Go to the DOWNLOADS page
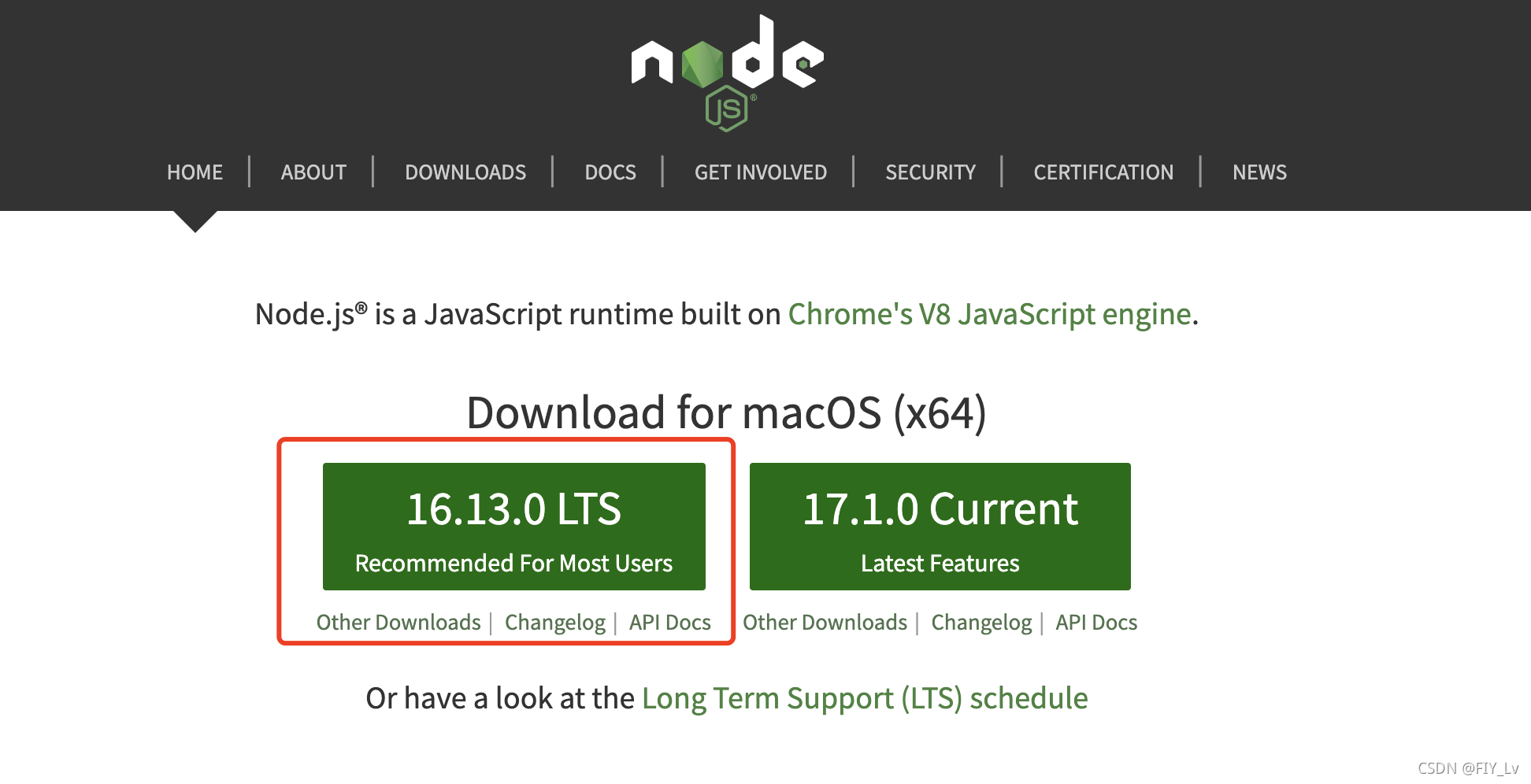The image size is (1531, 784). (x=465, y=172)
